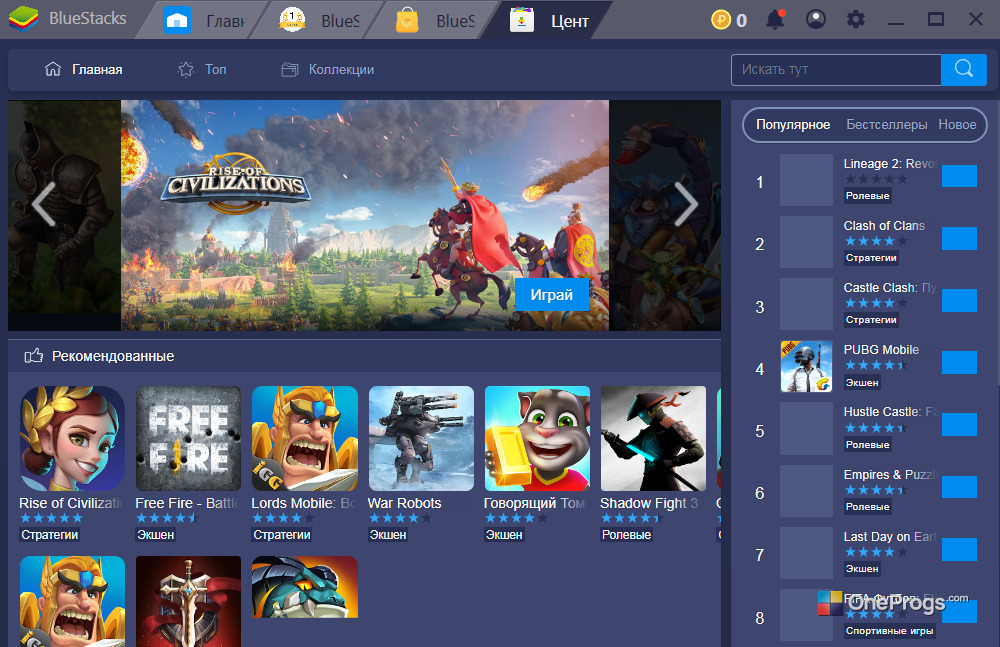The height and width of the screenshot is (647, 1000).
Task: Click the blue button next to Castle Clash
Action: 959,300
